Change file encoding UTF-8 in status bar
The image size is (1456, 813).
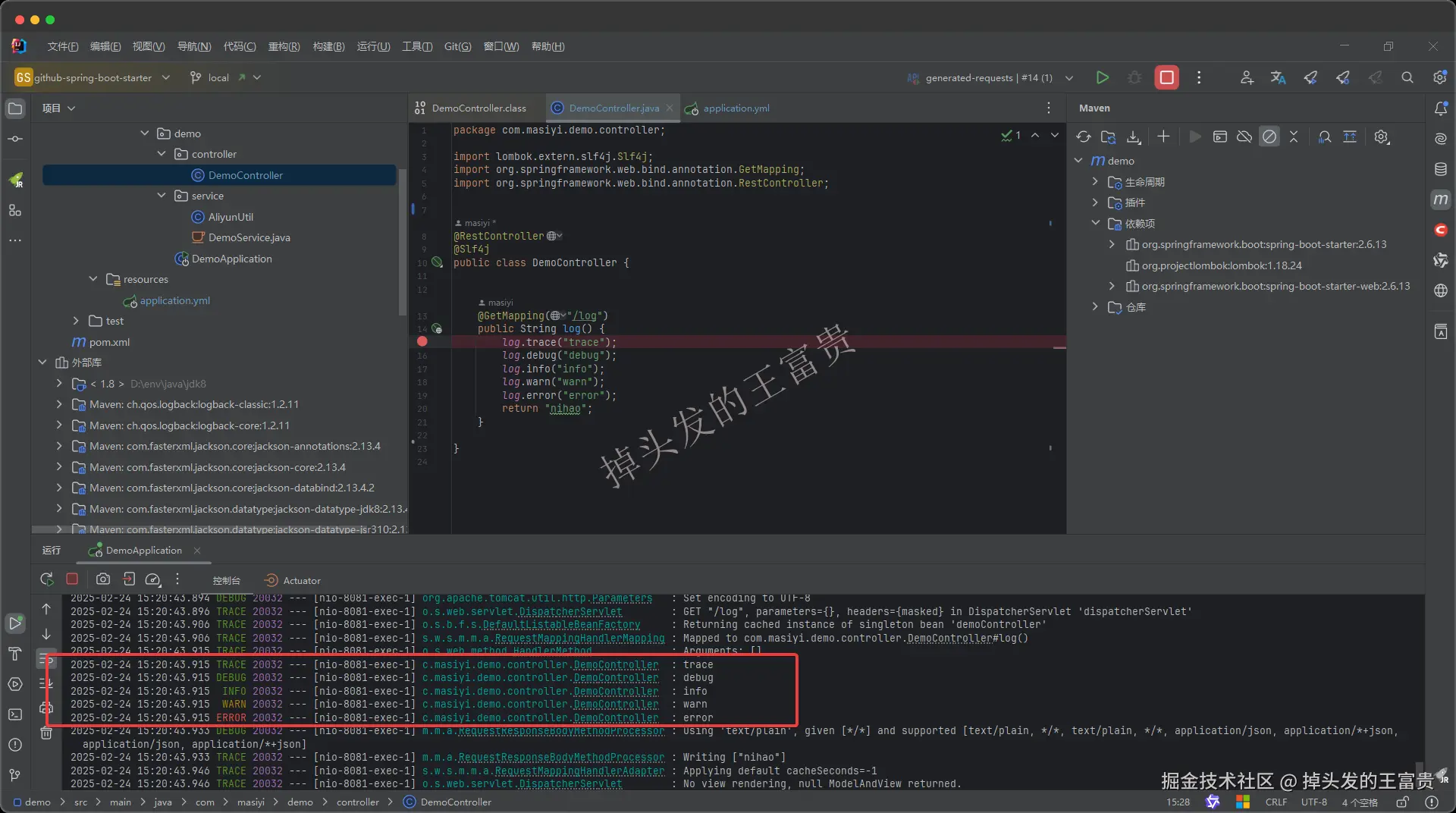pyautogui.click(x=1314, y=802)
